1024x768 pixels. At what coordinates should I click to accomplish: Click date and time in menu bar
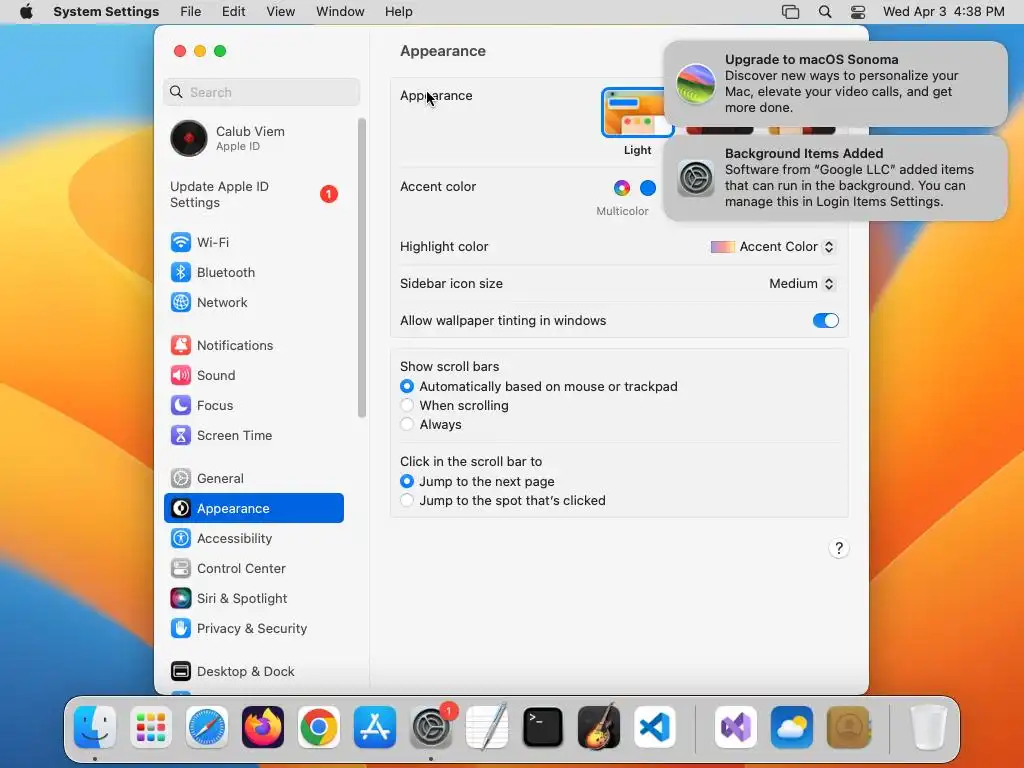pos(943,12)
